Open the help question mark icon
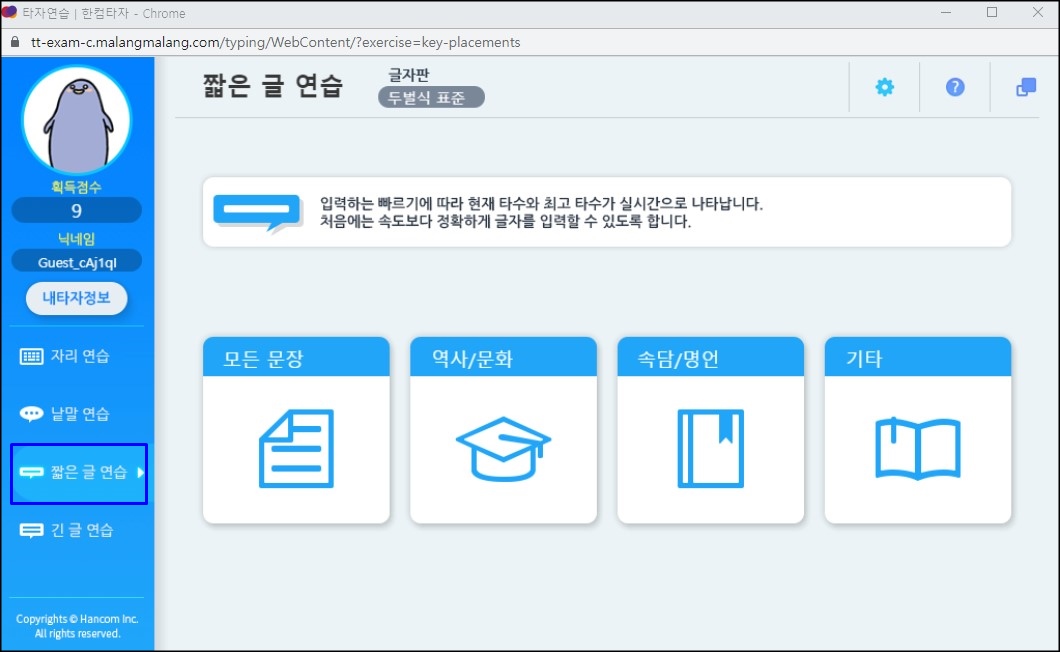 click(955, 87)
